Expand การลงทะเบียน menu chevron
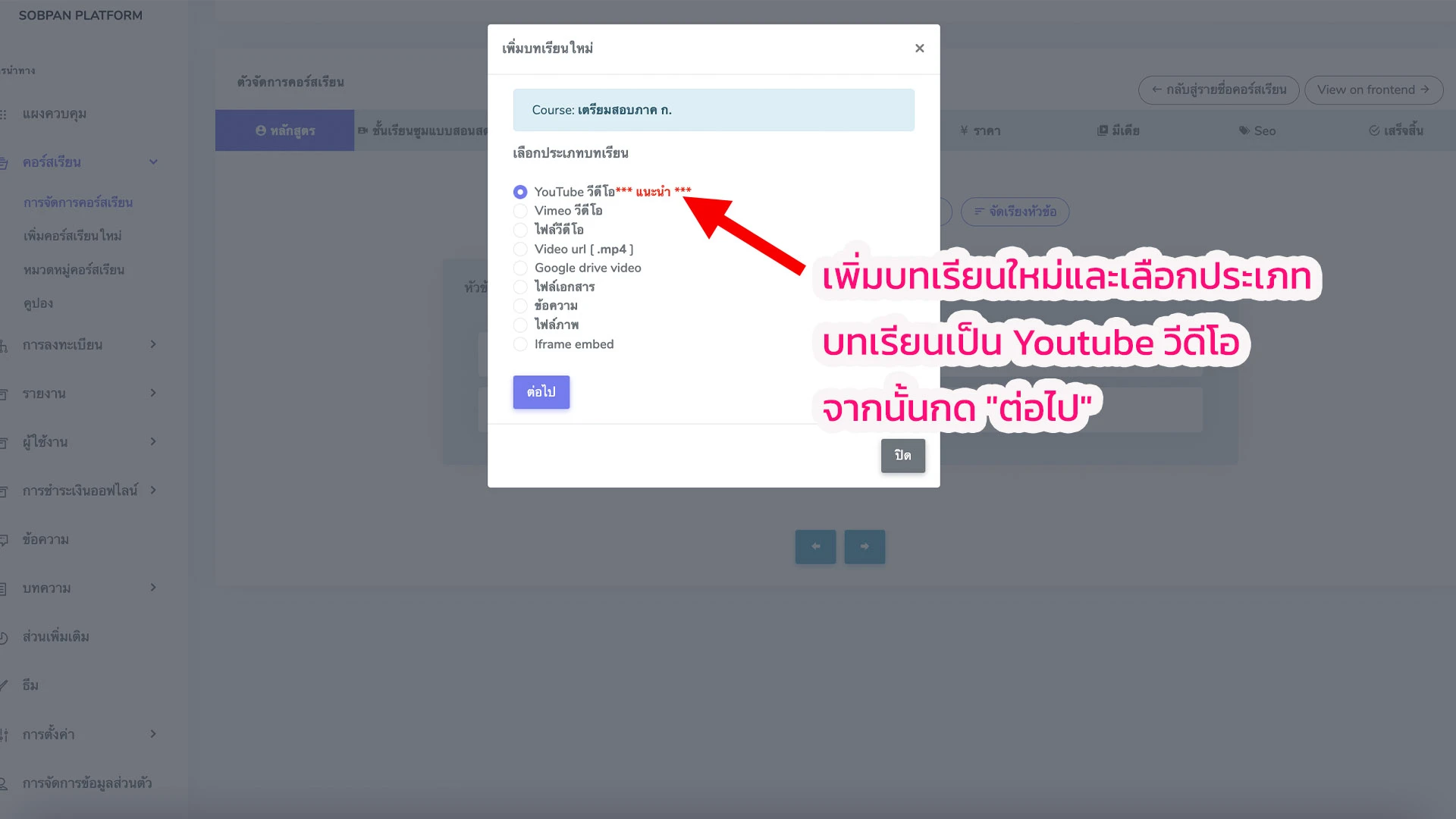 (153, 344)
